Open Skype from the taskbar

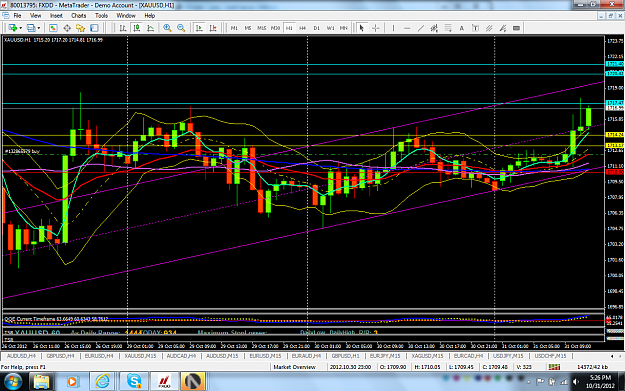(134, 381)
